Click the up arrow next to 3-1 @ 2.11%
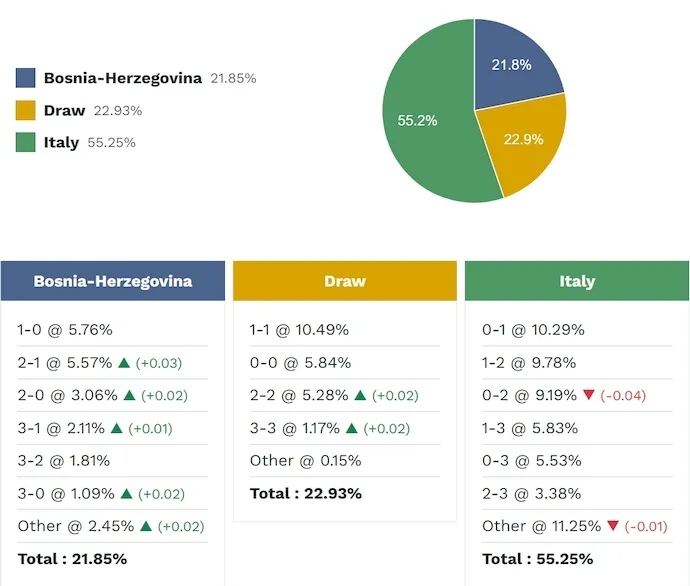 (x=116, y=428)
